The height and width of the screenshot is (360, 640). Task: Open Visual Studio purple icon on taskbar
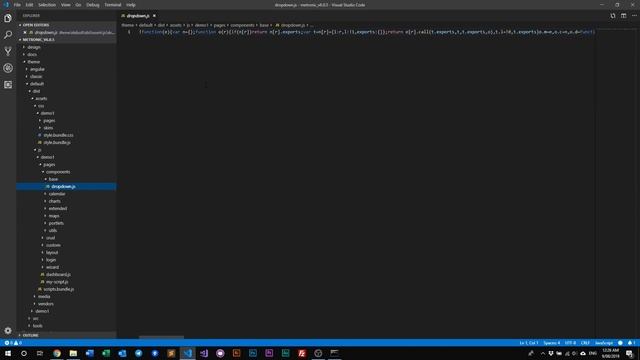(x=204, y=353)
